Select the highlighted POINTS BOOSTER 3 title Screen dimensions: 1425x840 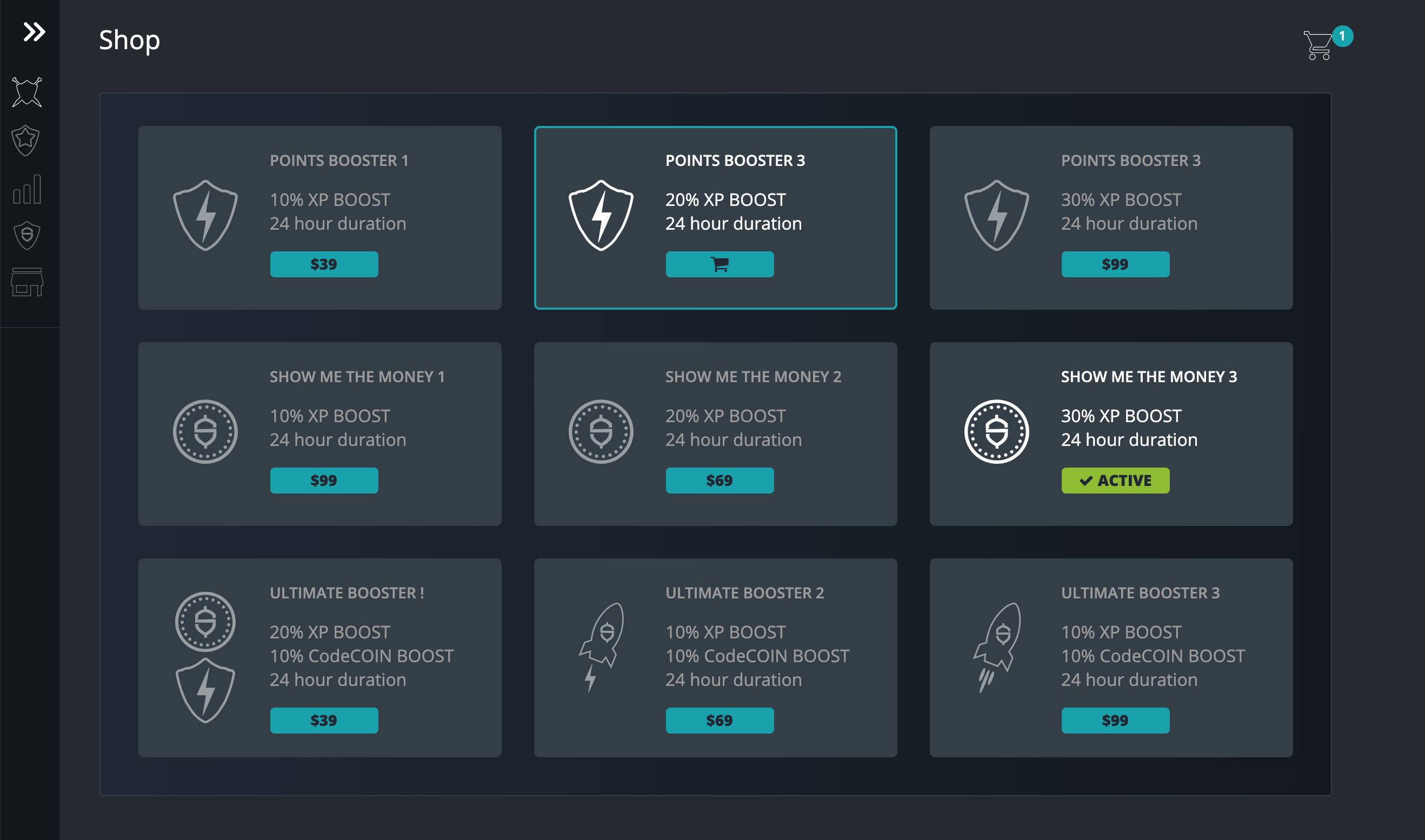[735, 161]
